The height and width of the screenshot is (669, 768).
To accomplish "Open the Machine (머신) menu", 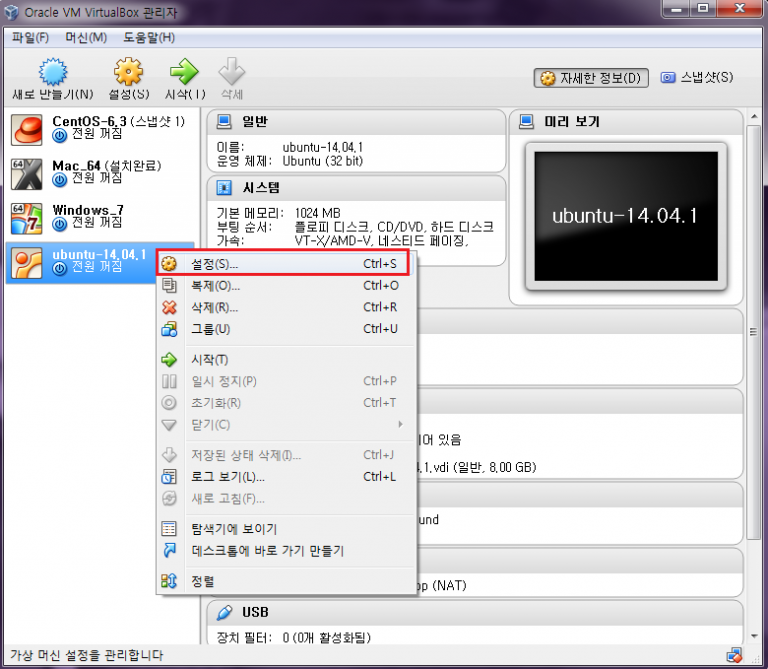I will point(86,38).
